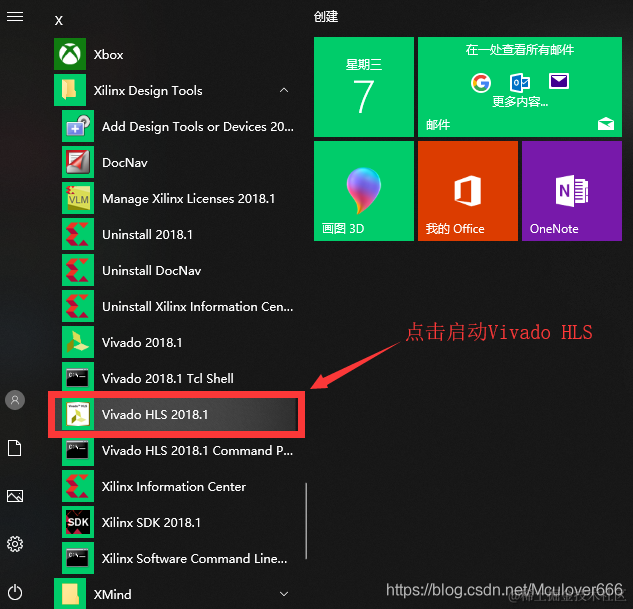Click the Google icon in the Mail tile
The width and height of the screenshot is (633, 609).
481,83
